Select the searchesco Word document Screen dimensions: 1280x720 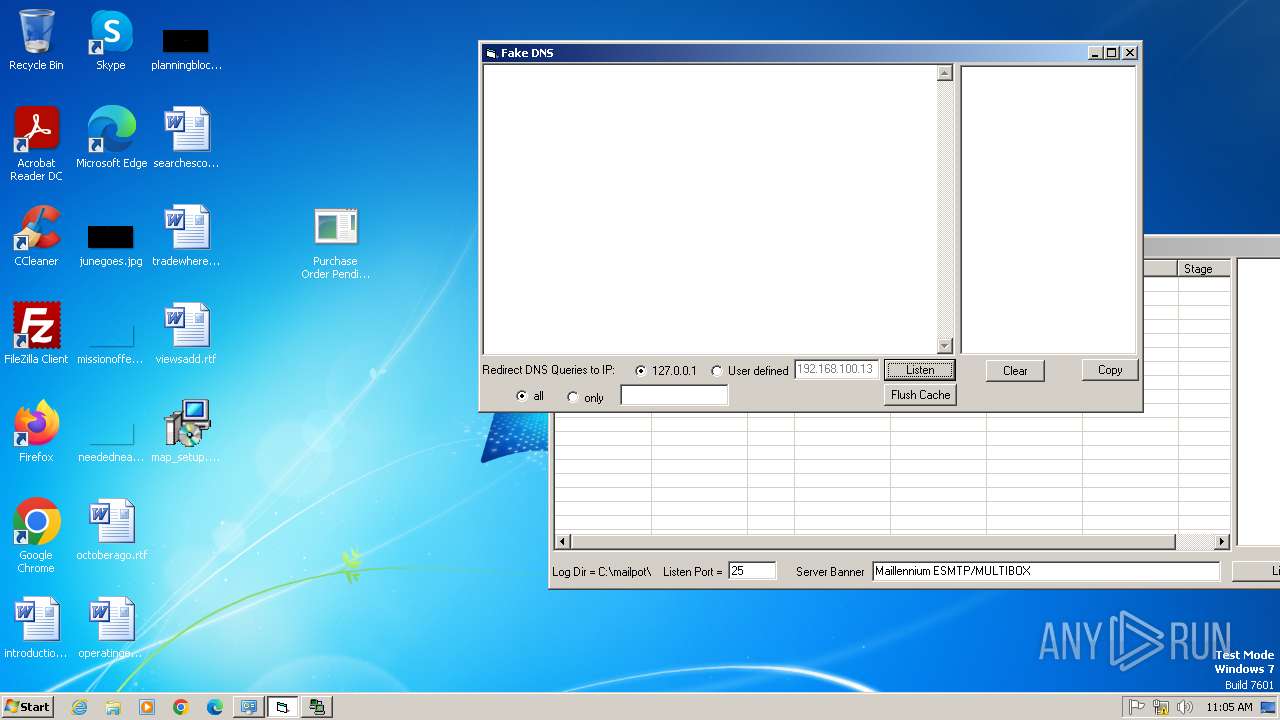pos(186,138)
